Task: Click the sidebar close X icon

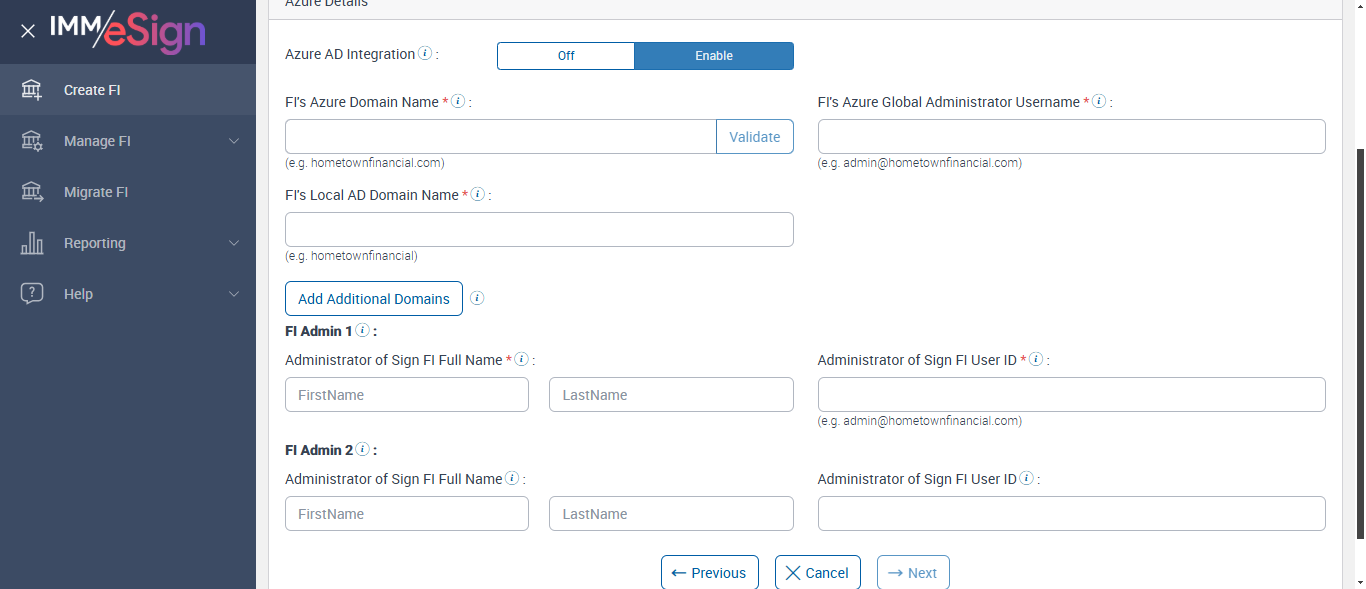Action: point(28,31)
